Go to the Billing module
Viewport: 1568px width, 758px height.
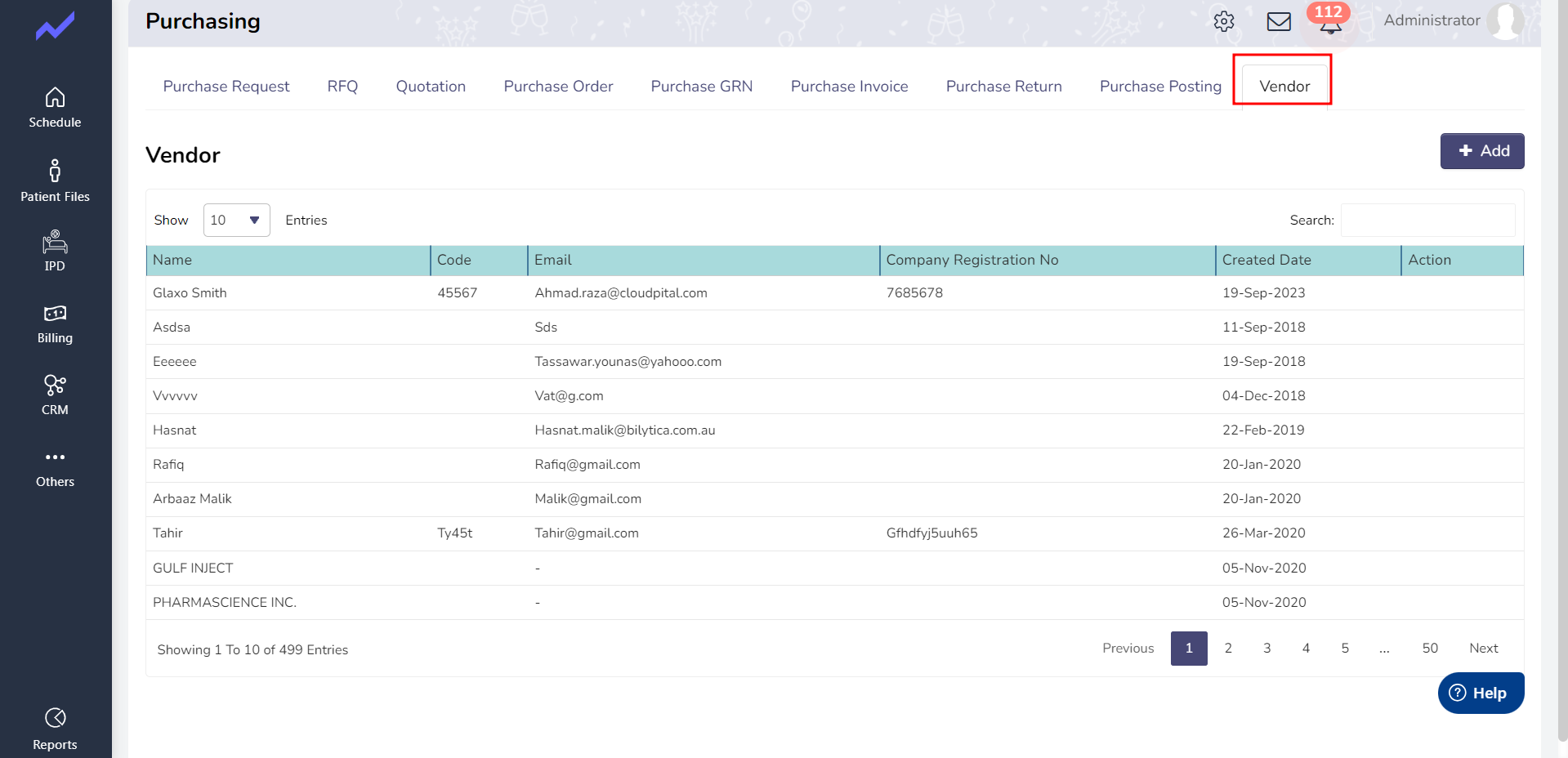coord(55,324)
